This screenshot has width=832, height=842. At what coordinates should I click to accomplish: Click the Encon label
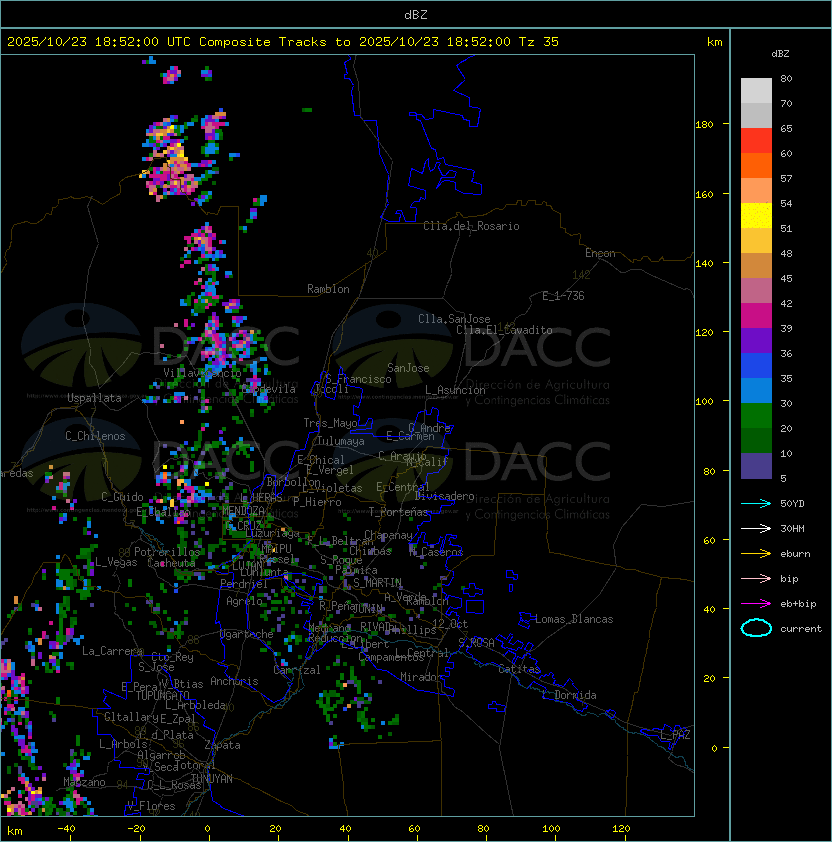point(600,253)
